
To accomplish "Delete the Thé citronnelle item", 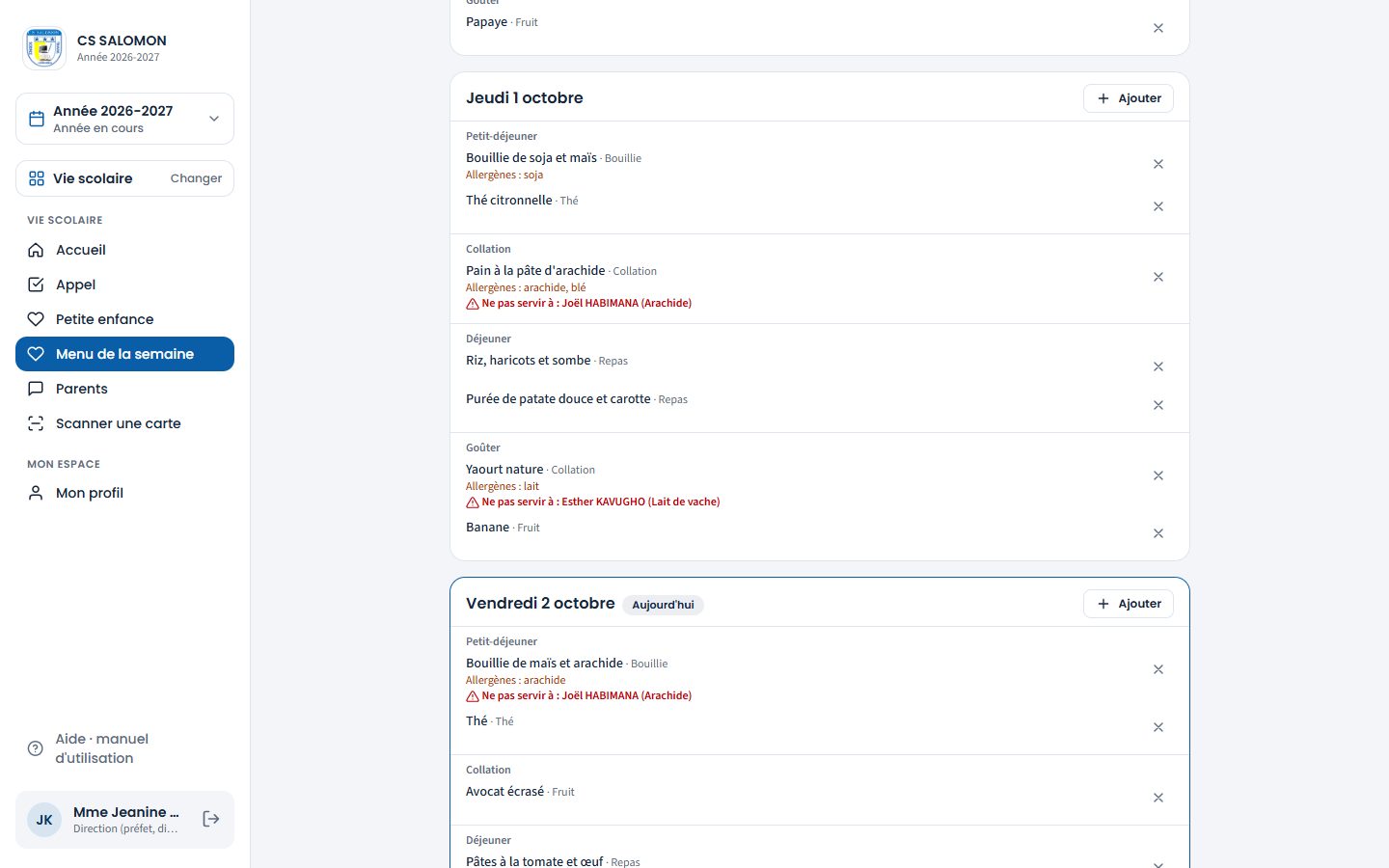I will point(1158,206).
